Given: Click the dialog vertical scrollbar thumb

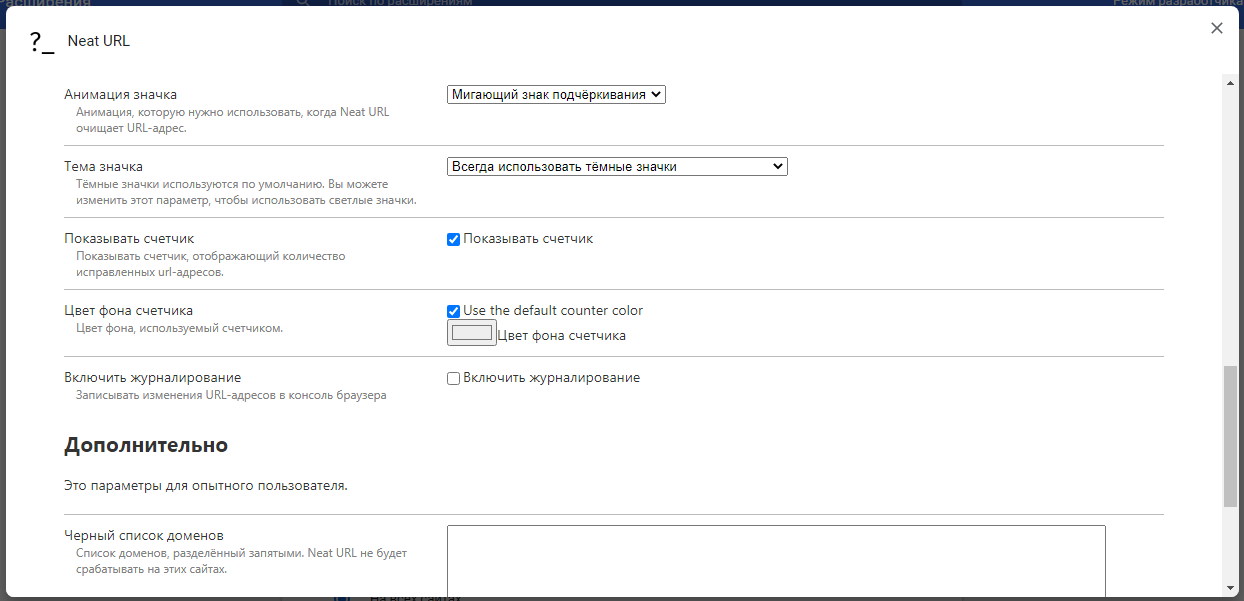Looking at the screenshot, I should [x=1230, y=436].
